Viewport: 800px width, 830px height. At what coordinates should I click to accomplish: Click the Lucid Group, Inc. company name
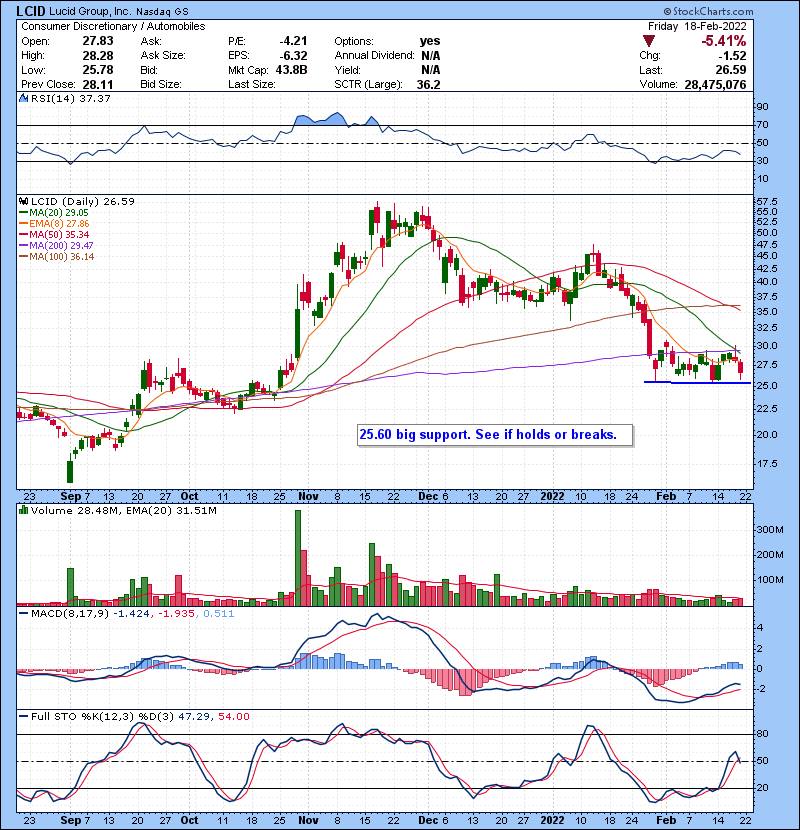[x=90, y=11]
